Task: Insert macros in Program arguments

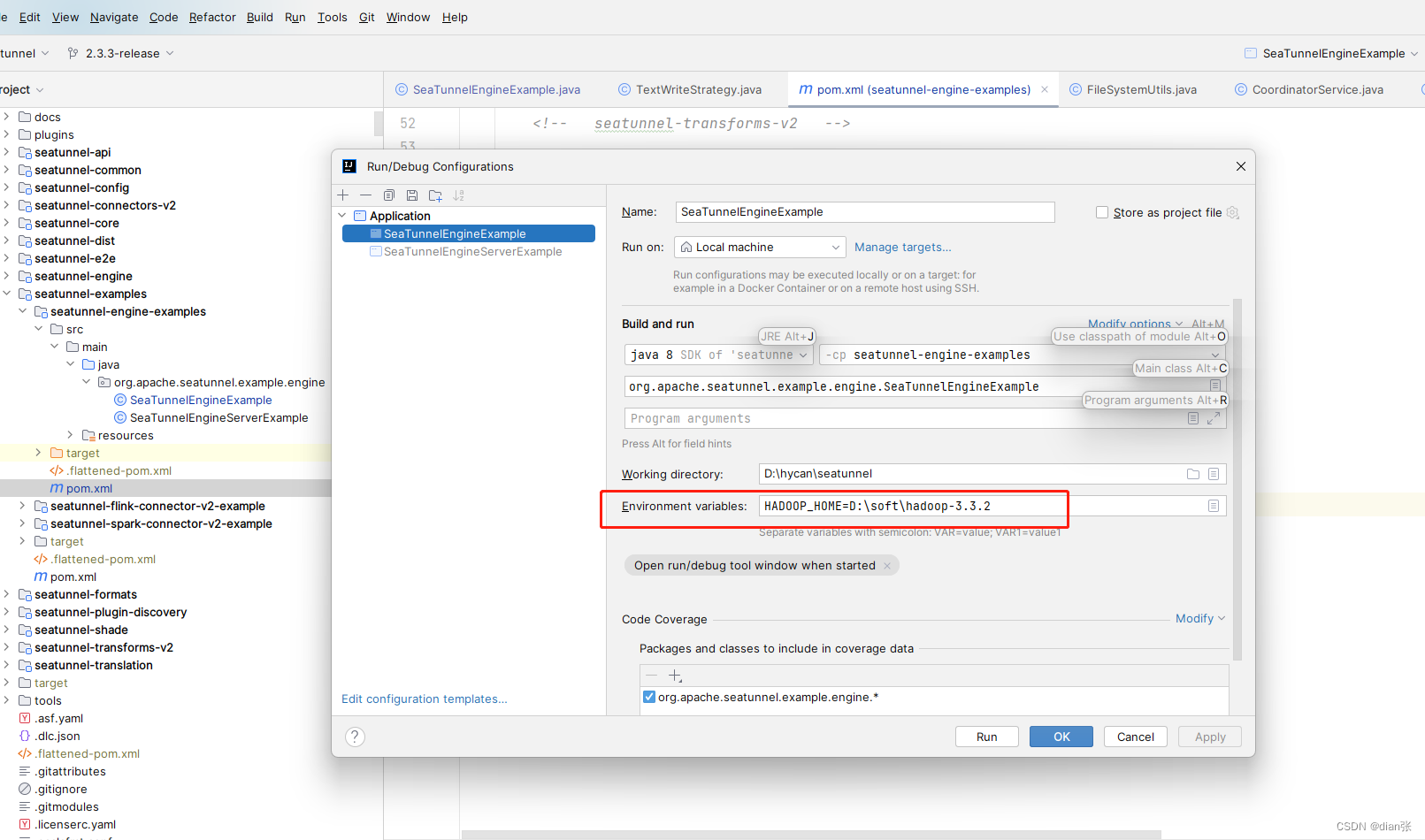Action: [x=1193, y=418]
